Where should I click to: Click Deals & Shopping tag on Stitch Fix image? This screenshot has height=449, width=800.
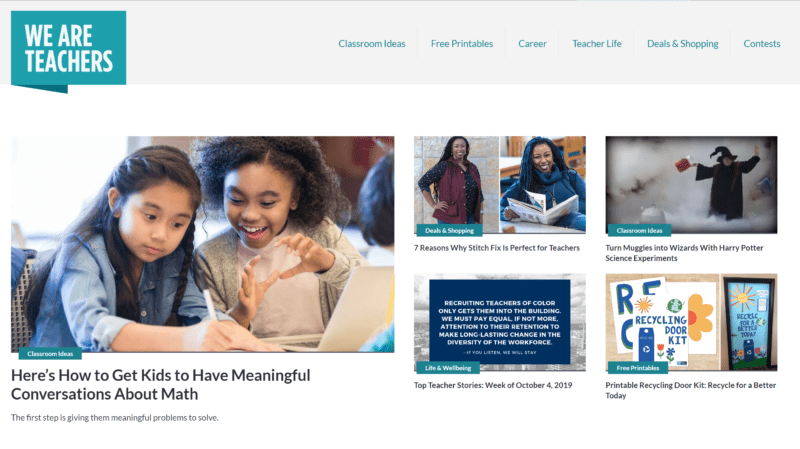(x=449, y=231)
